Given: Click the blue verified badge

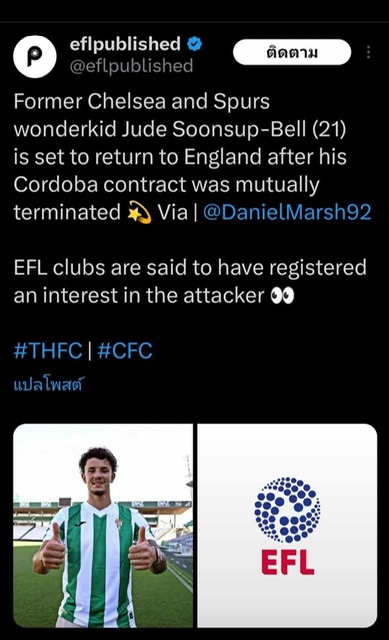Looking at the screenshot, I should 194,44.
